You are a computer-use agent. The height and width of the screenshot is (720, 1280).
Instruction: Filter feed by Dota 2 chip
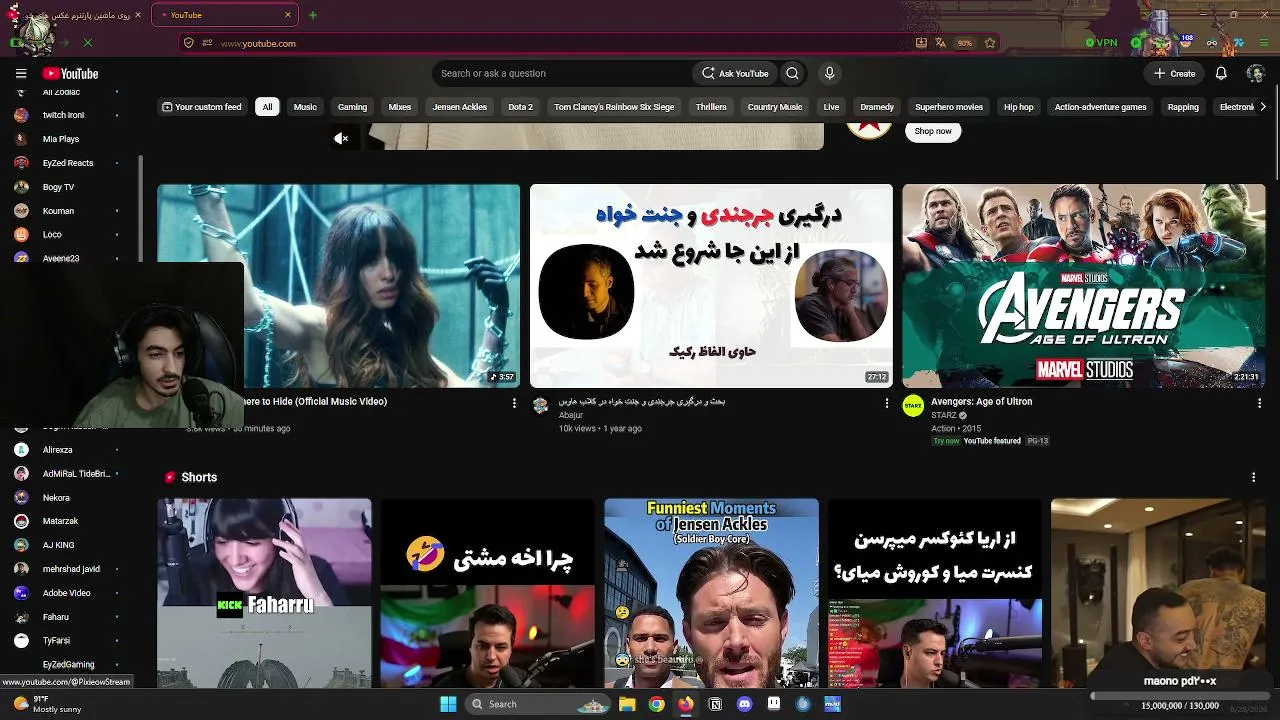click(521, 107)
